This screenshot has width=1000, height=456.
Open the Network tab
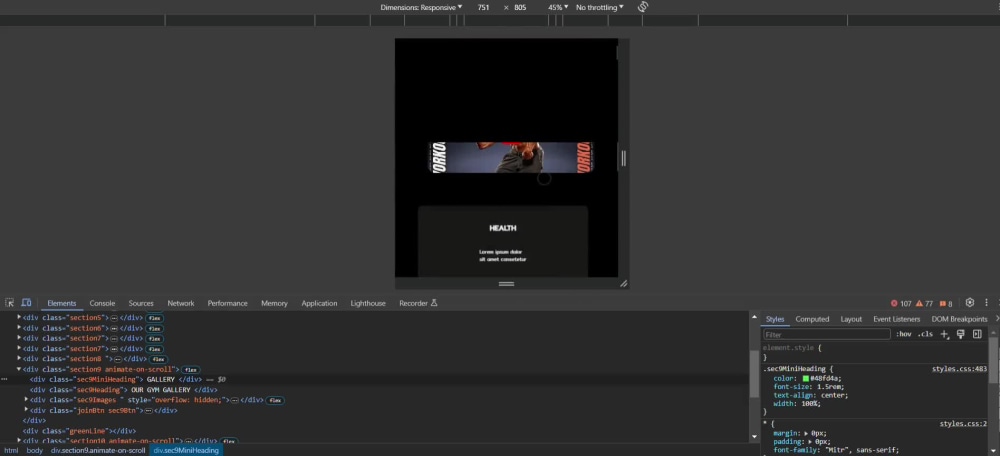[x=181, y=304]
